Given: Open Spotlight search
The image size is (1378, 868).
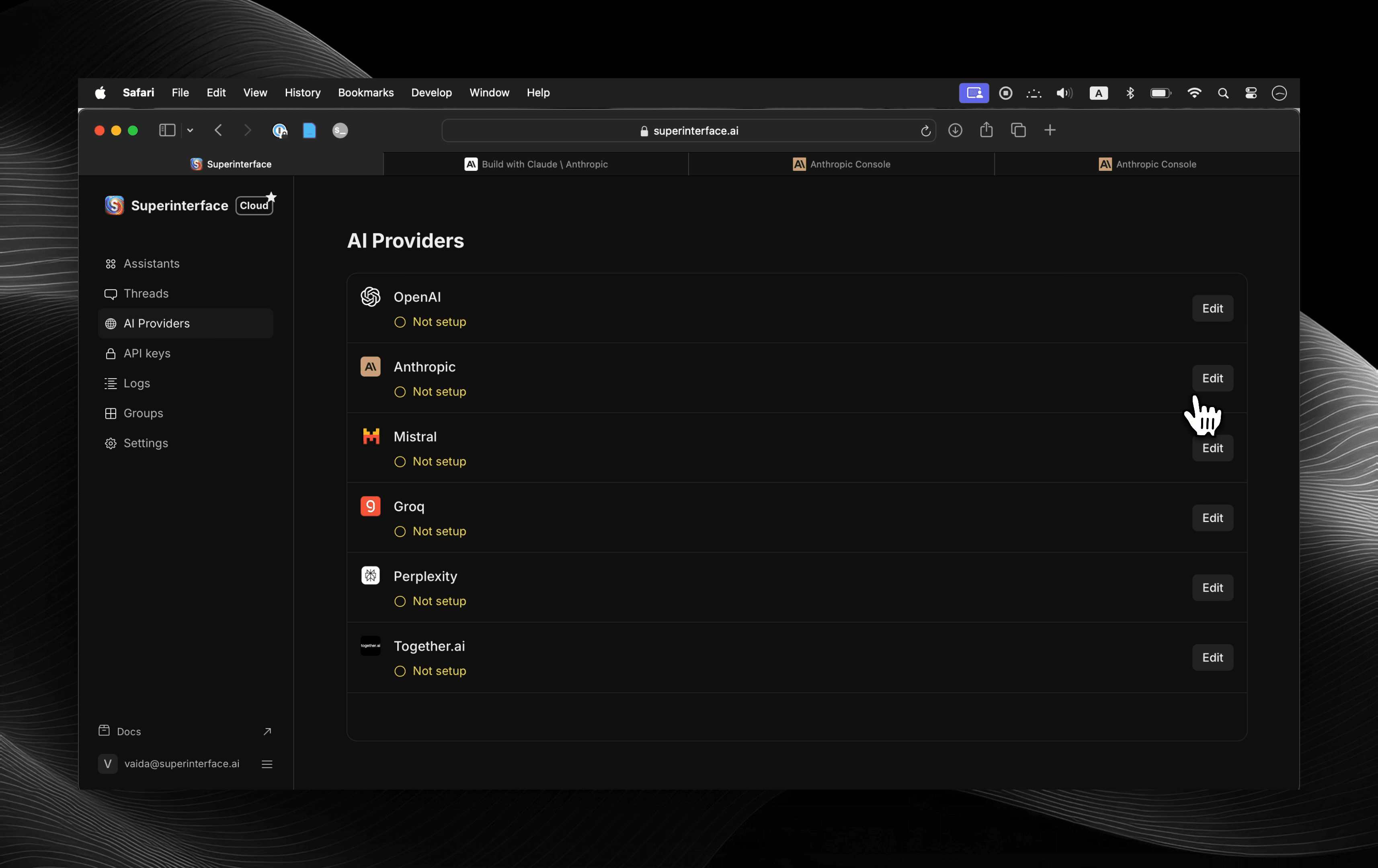Looking at the screenshot, I should pos(1223,93).
